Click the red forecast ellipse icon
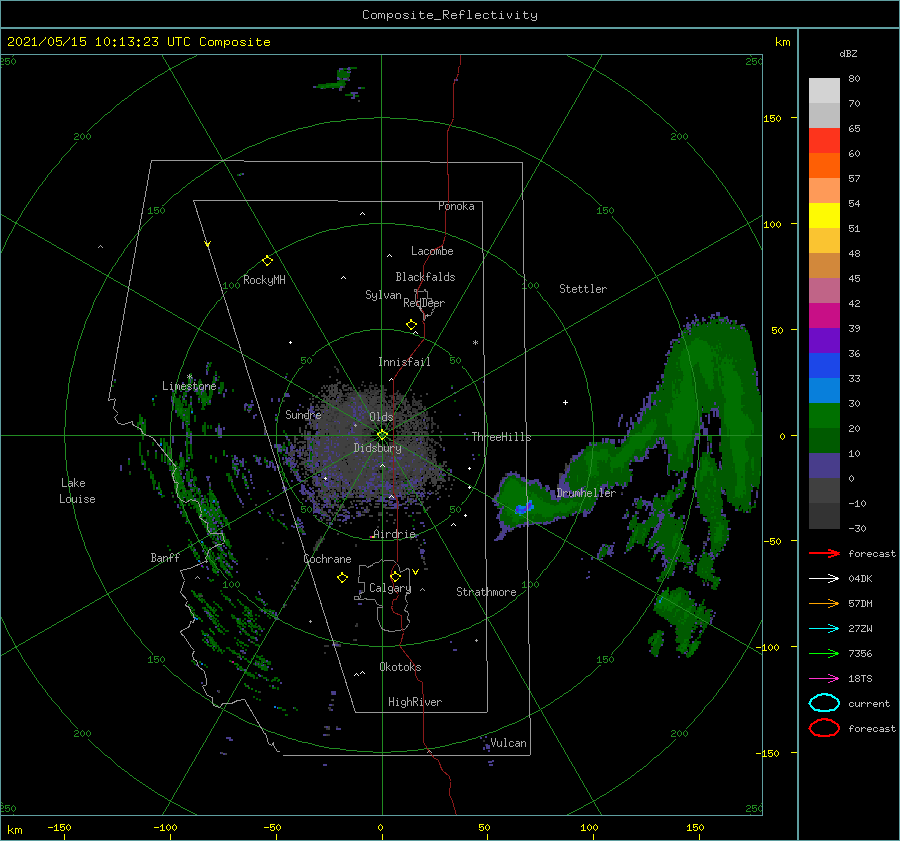The width and height of the screenshot is (900, 841). (824, 728)
